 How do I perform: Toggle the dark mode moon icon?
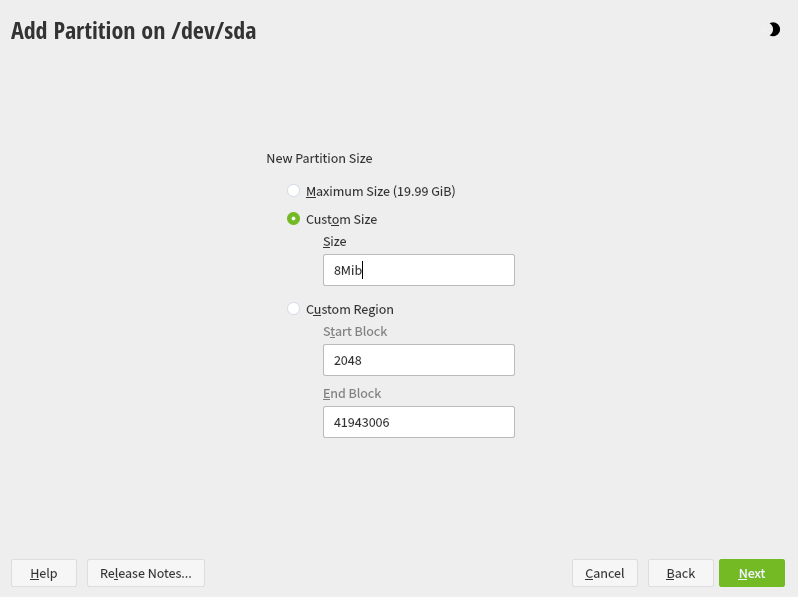[774, 30]
